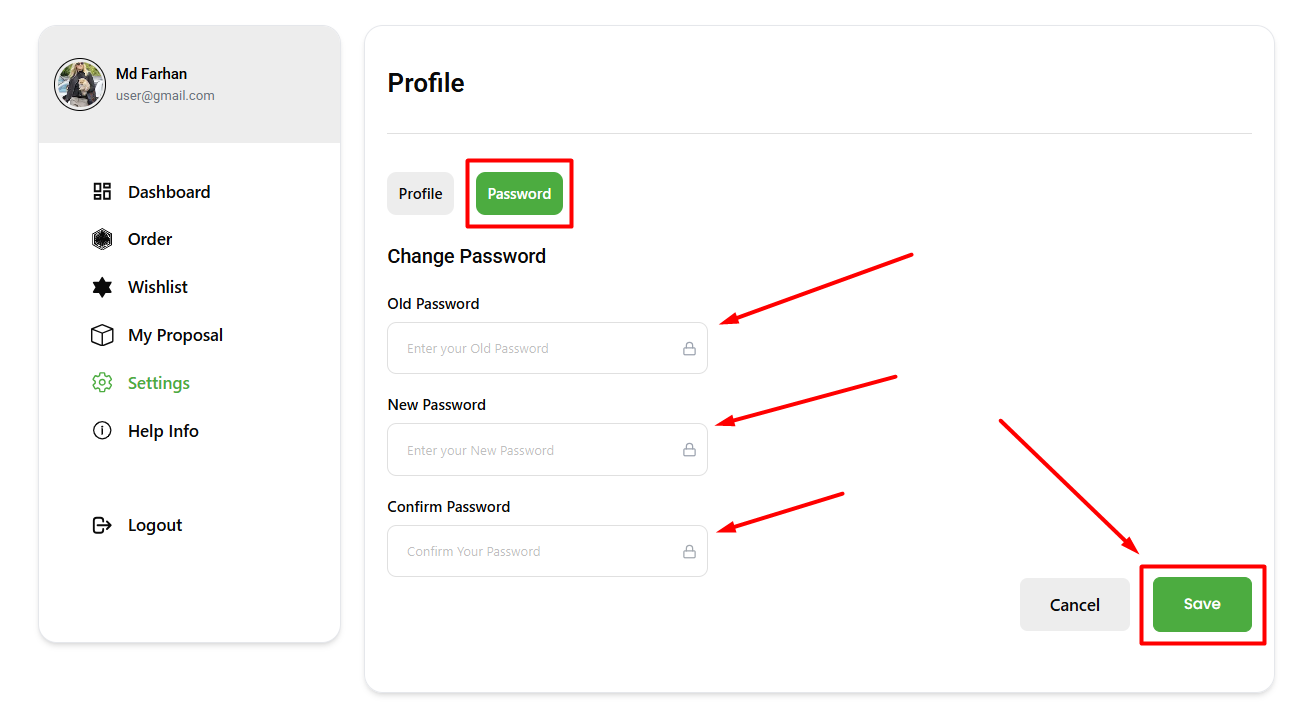Screen dimensions: 1296x718
Task: Open the My Proposal menu item
Action: pyautogui.click(x=157, y=335)
